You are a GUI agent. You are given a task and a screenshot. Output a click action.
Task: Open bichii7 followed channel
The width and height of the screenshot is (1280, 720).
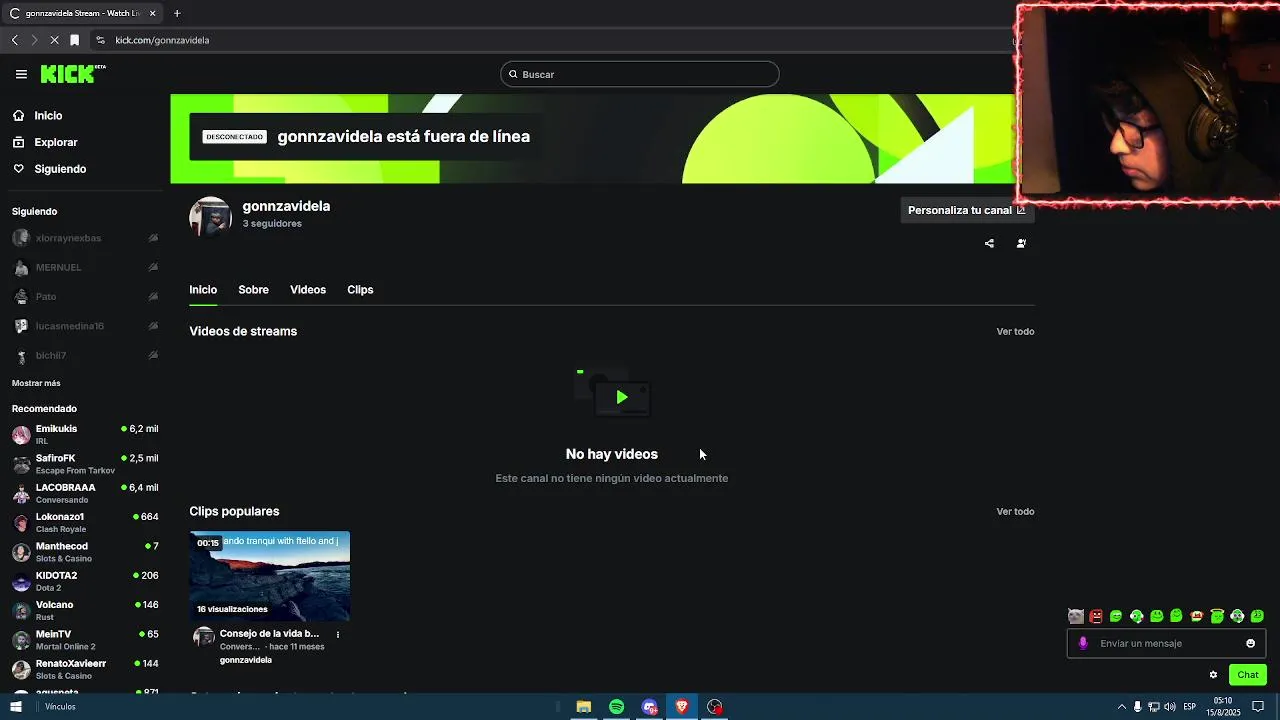(85, 355)
